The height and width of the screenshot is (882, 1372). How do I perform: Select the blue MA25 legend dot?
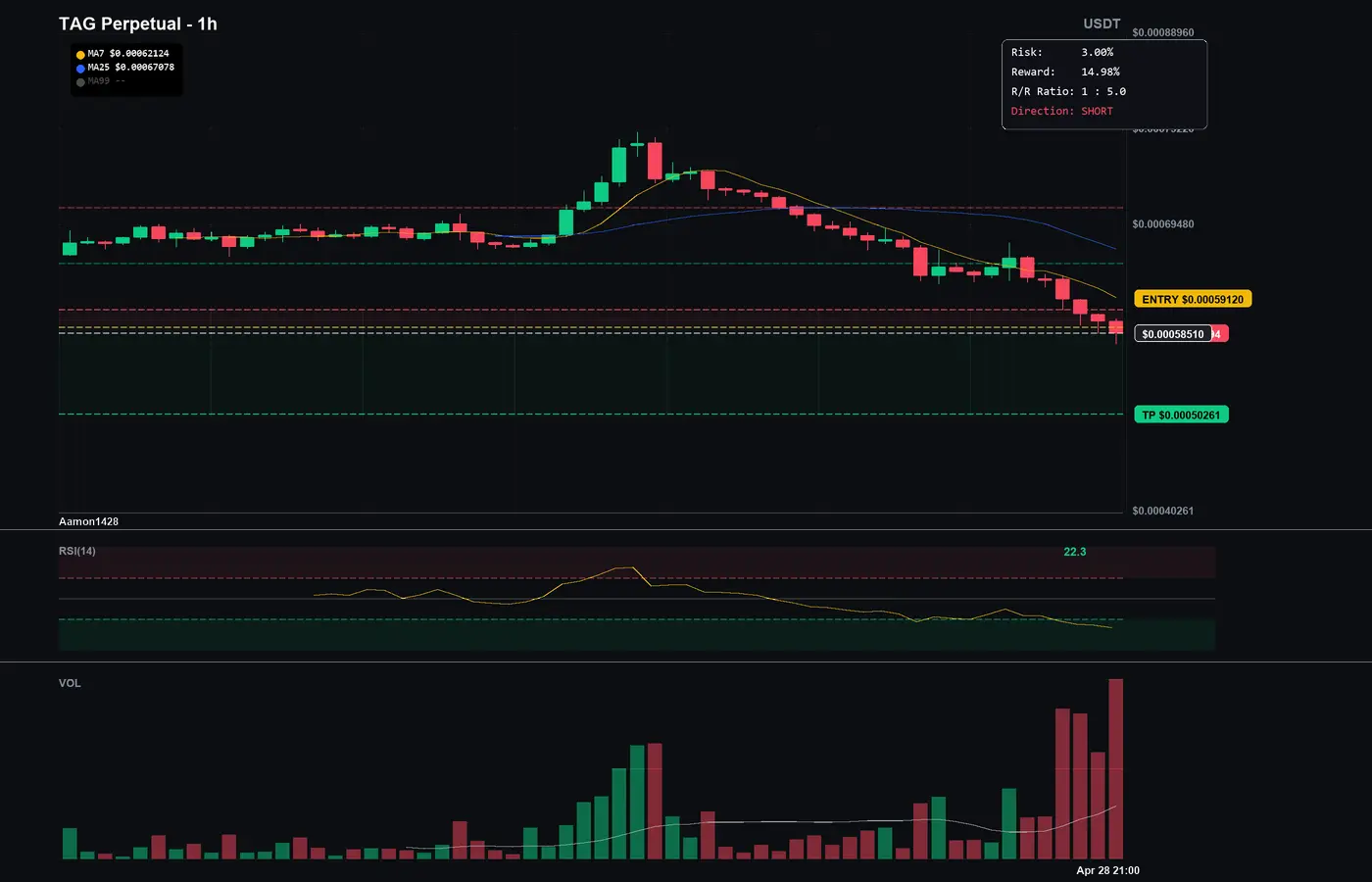pyautogui.click(x=80, y=69)
